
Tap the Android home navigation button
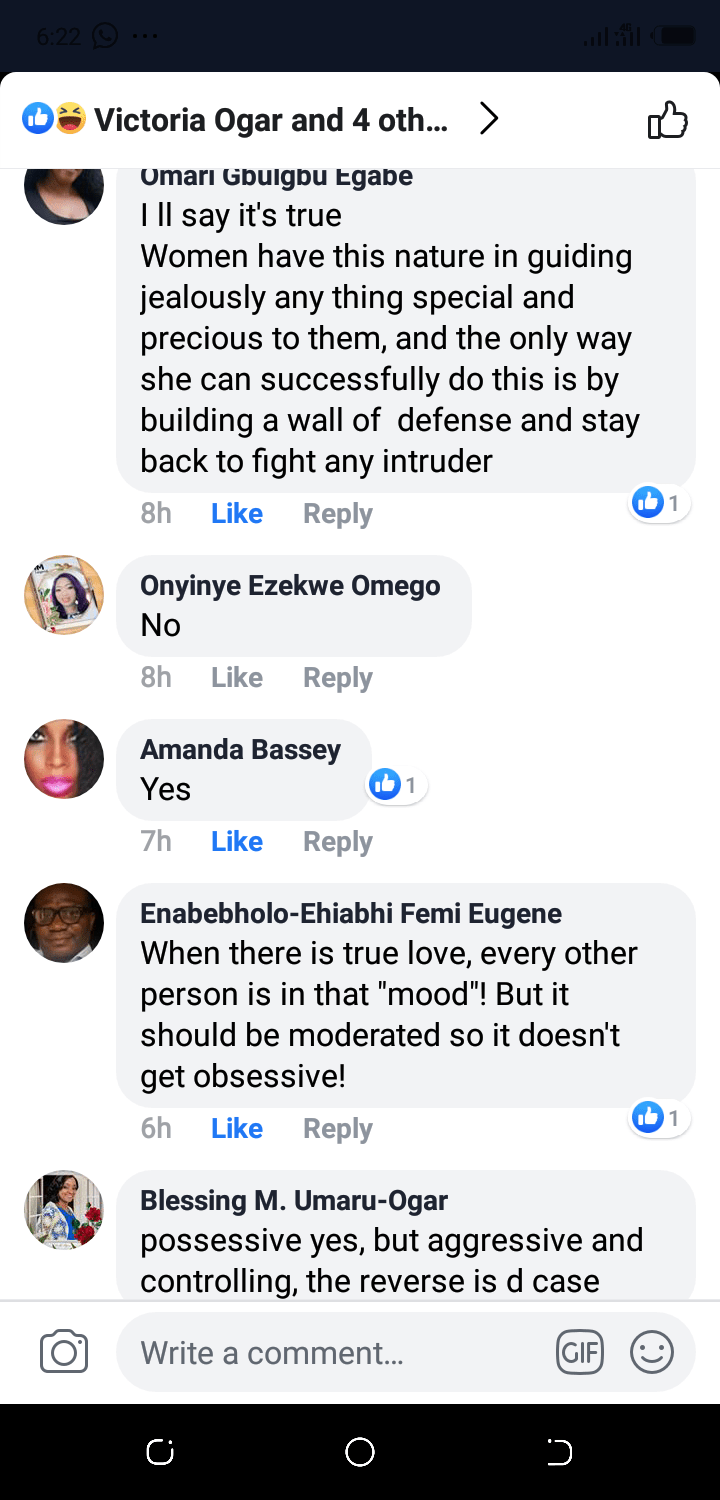point(360,1451)
